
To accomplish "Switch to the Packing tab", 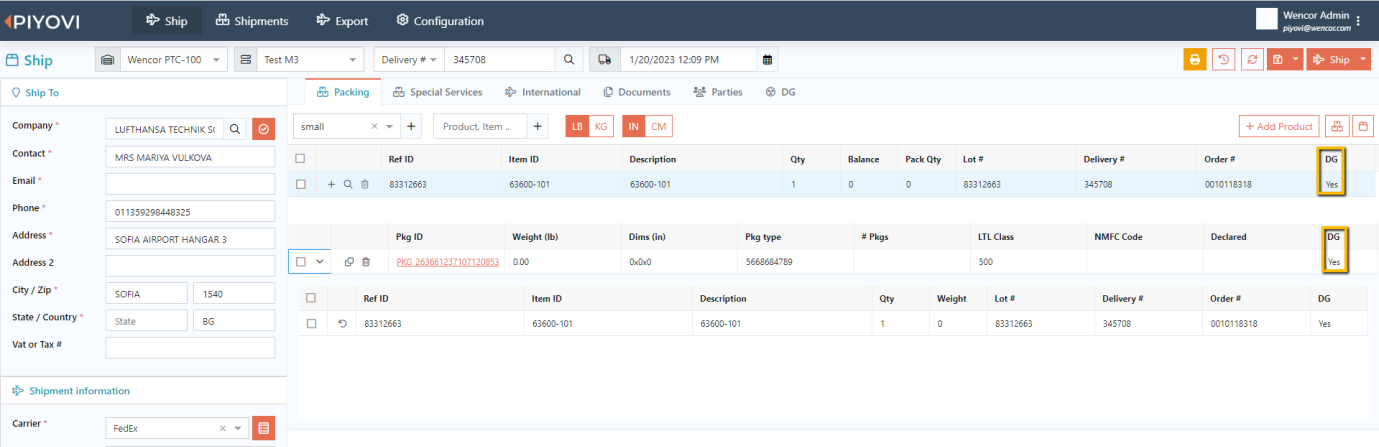I will (x=343, y=92).
